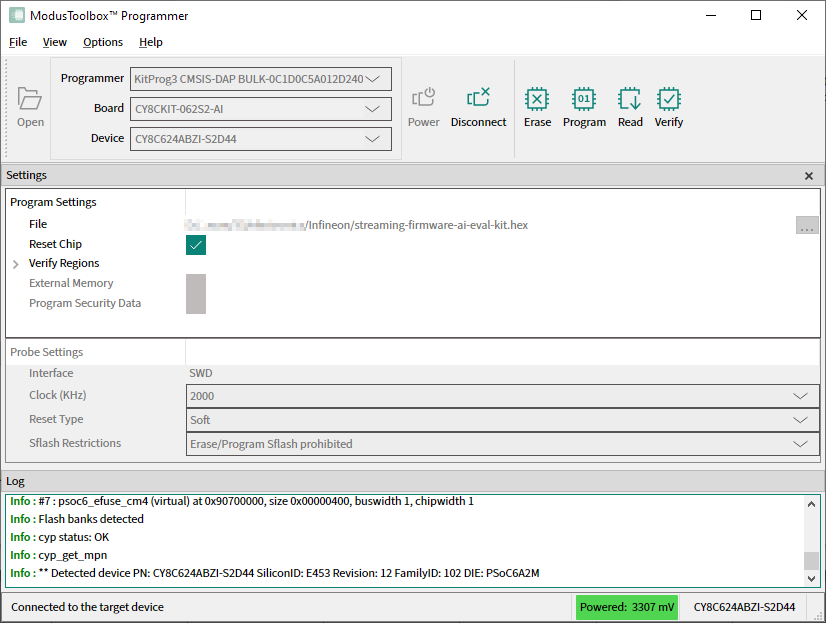Click the Disconnect icon

(478, 98)
